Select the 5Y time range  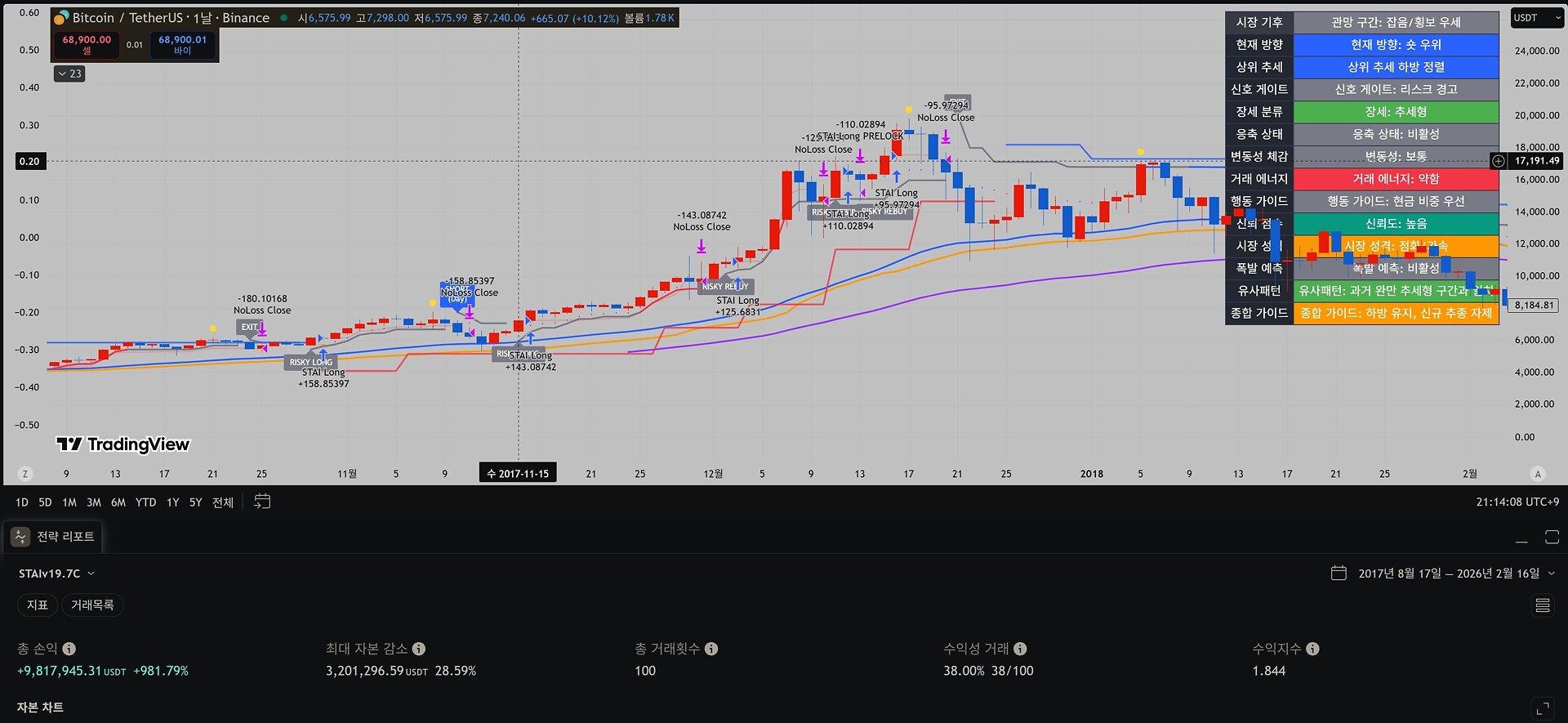[195, 502]
